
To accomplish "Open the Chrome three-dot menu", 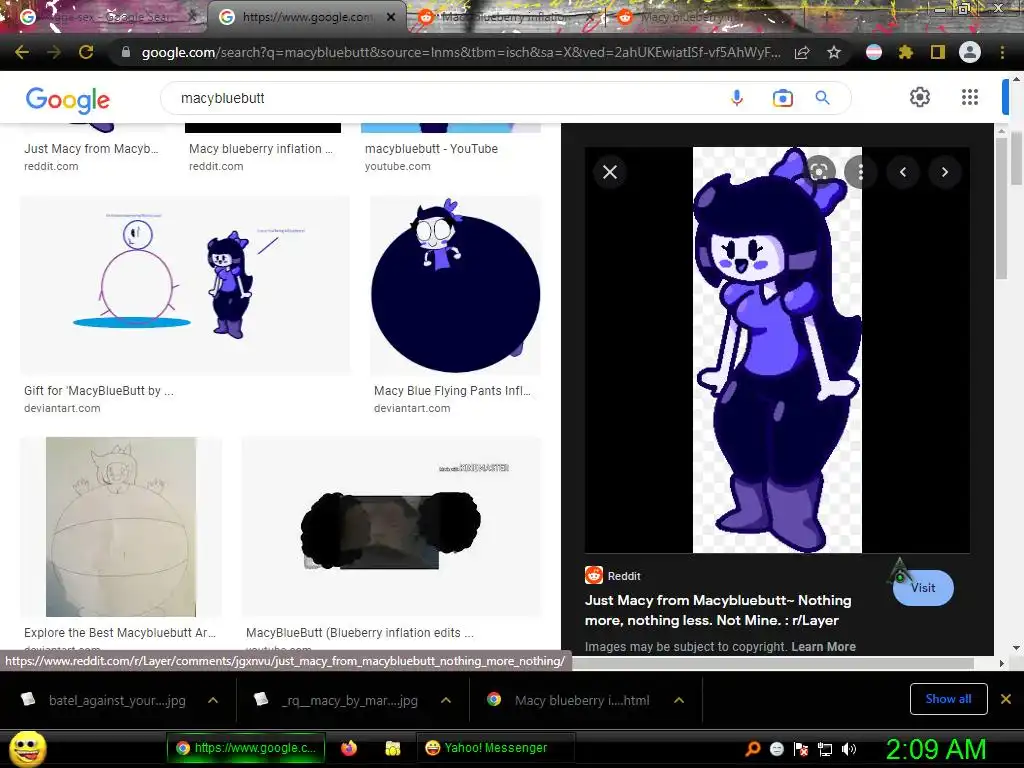I will pyautogui.click(x=1002, y=52).
